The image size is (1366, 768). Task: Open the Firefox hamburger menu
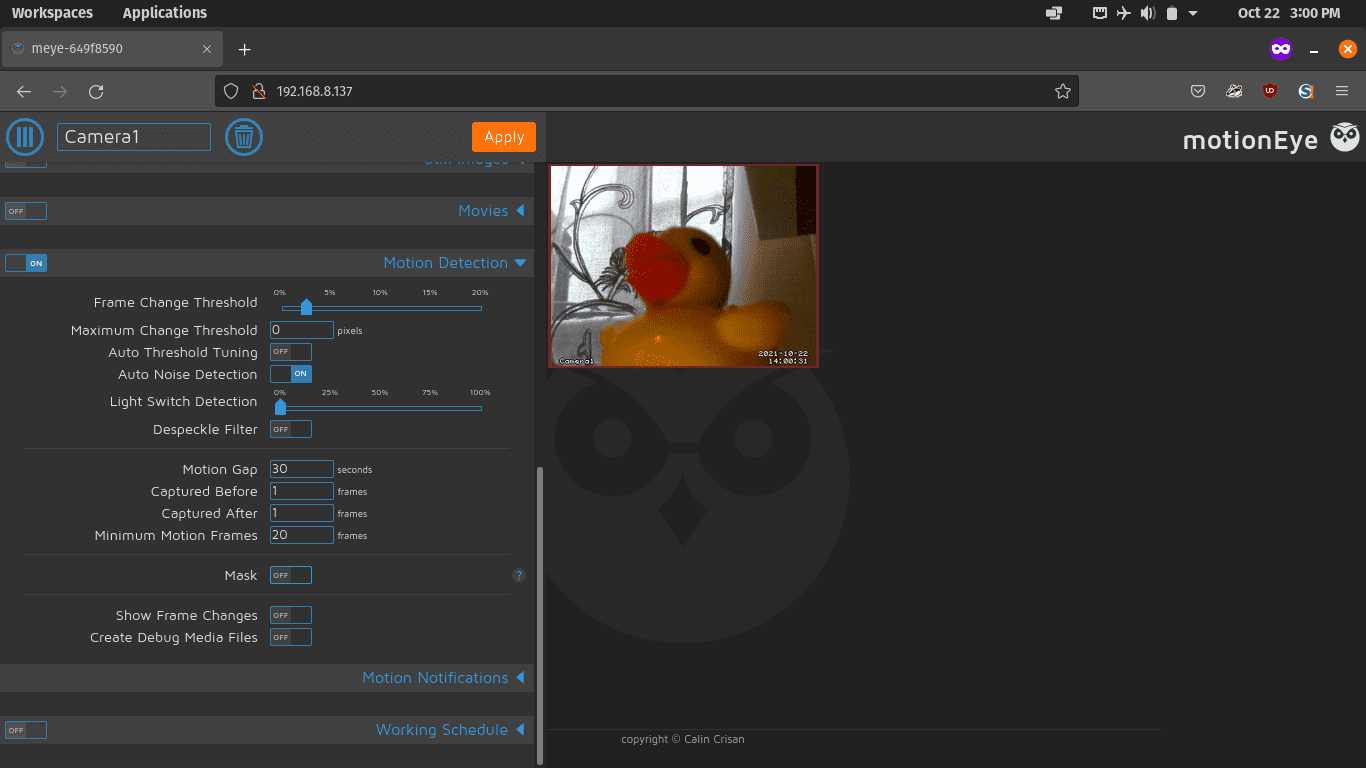click(x=1342, y=91)
